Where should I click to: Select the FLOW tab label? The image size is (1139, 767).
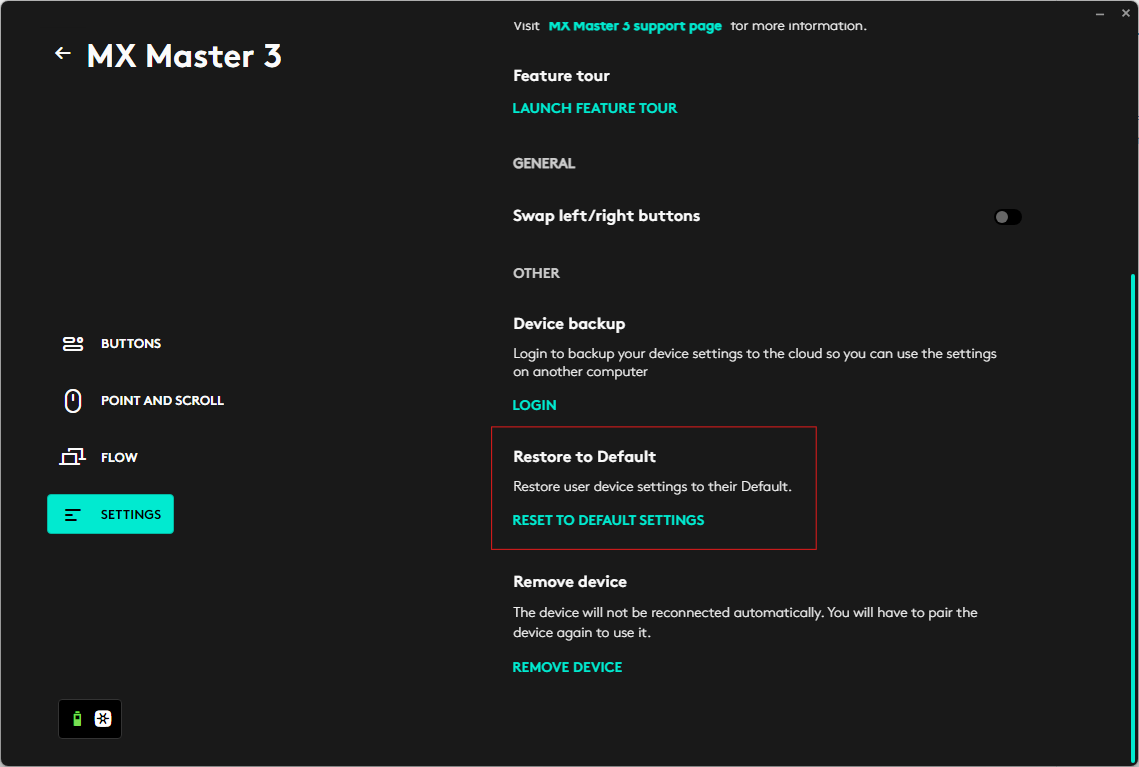[x=119, y=458]
